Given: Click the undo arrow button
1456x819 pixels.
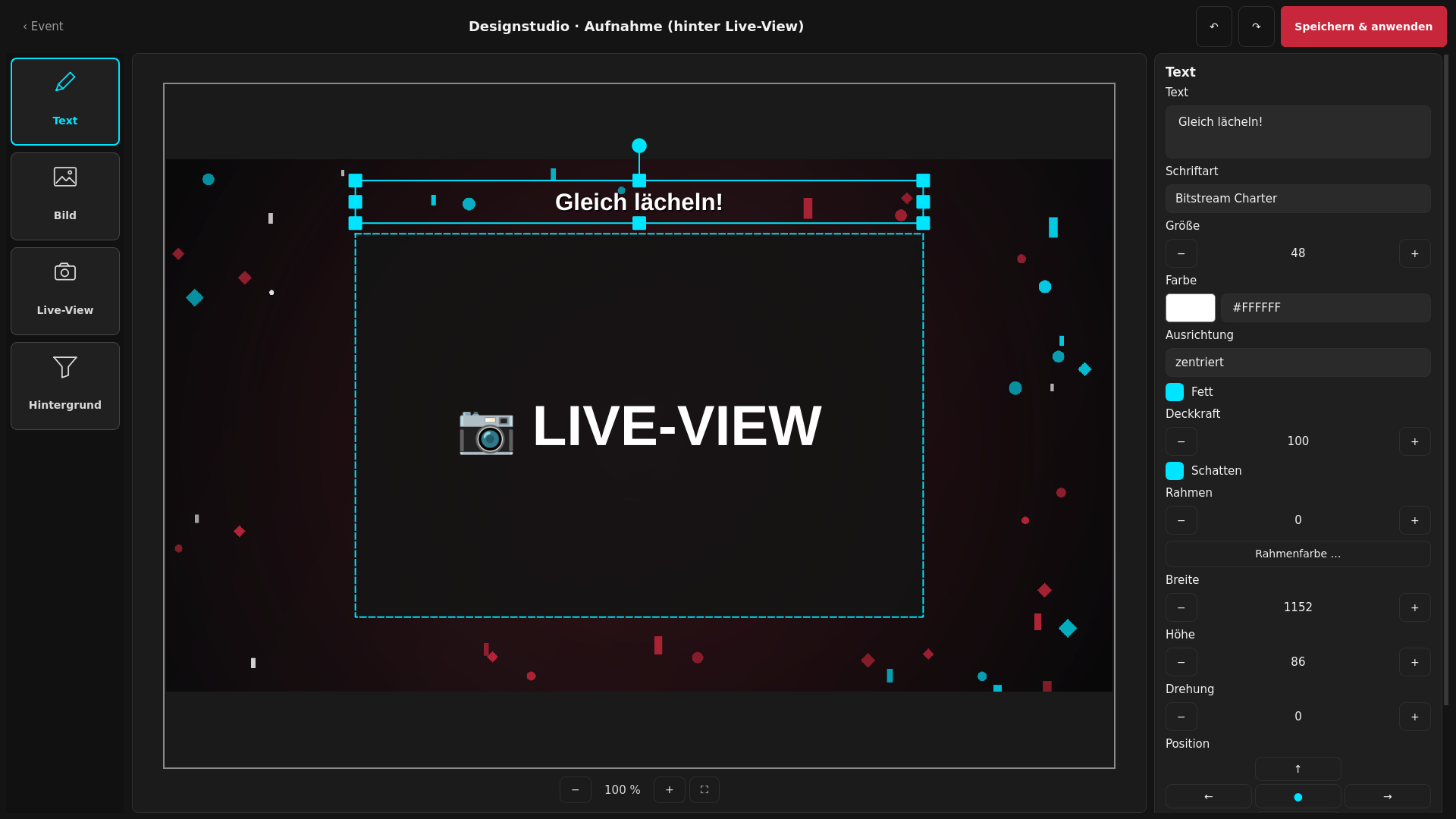Looking at the screenshot, I should click(1214, 27).
